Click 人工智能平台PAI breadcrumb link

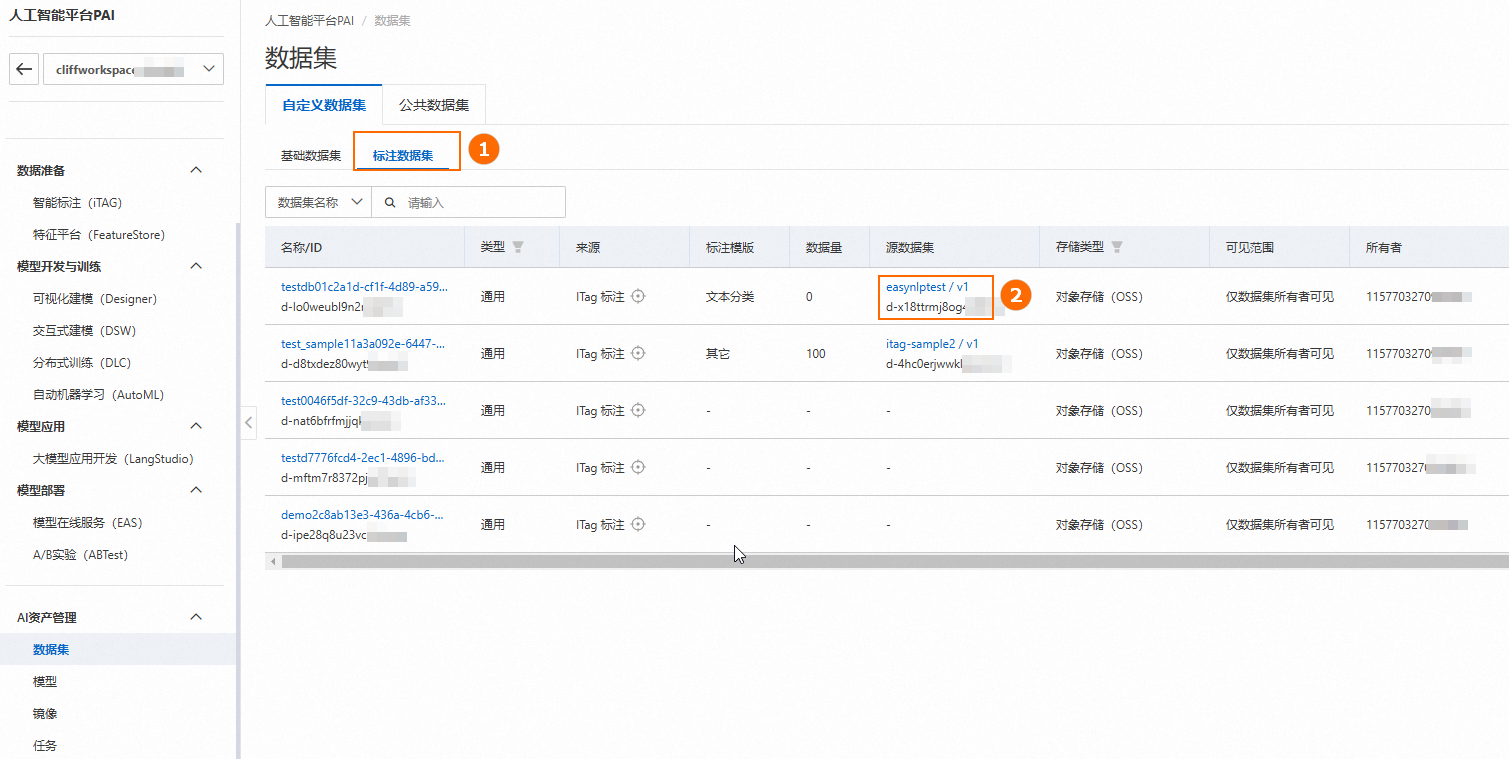tap(308, 21)
